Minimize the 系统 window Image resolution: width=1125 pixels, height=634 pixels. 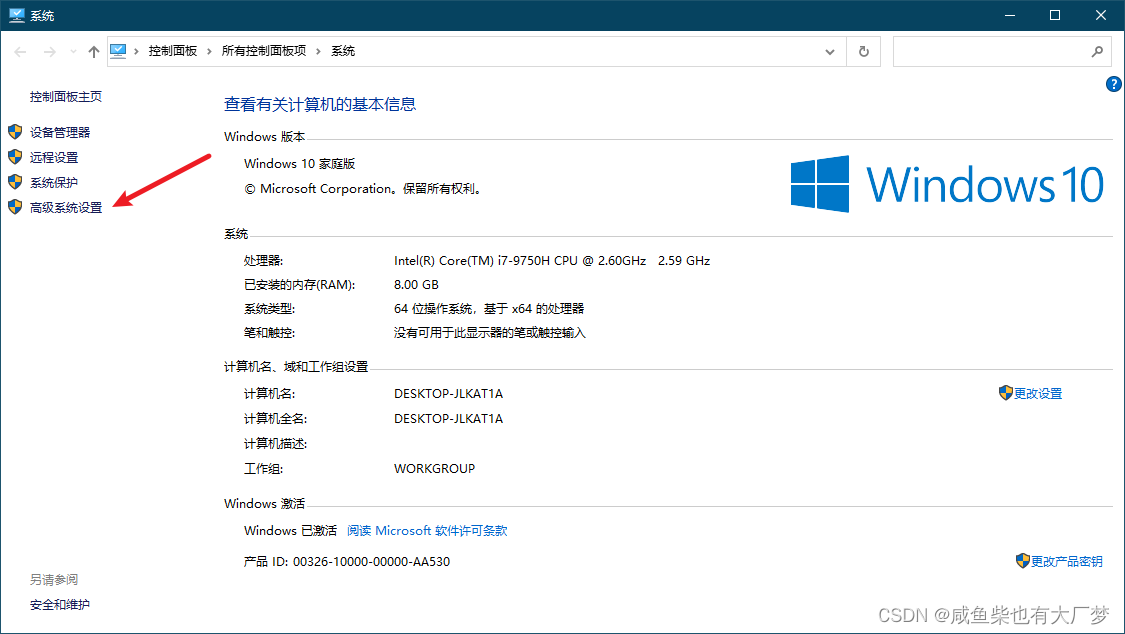click(1009, 15)
